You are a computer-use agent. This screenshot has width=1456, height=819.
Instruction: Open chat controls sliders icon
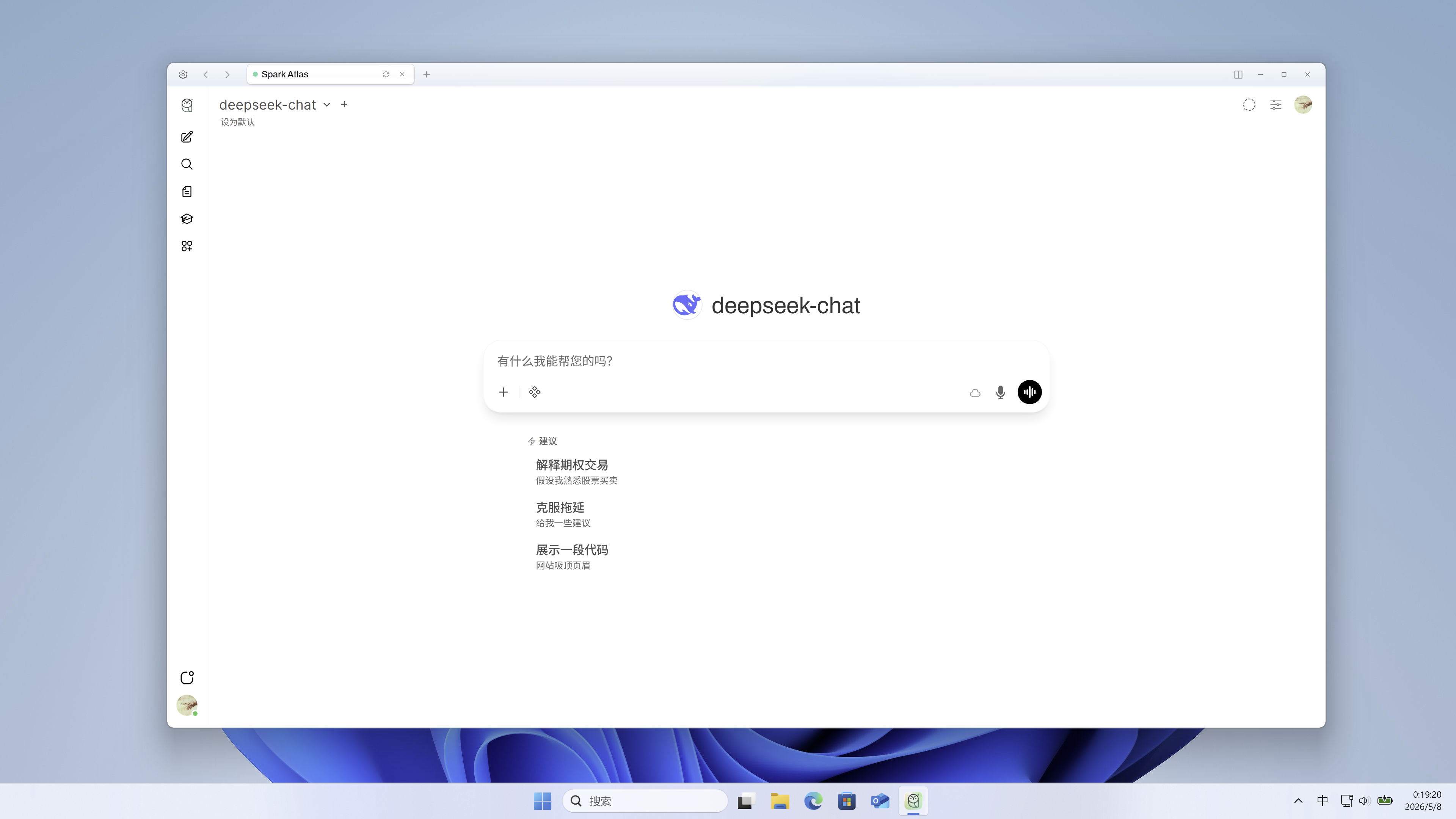(1276, 105)
